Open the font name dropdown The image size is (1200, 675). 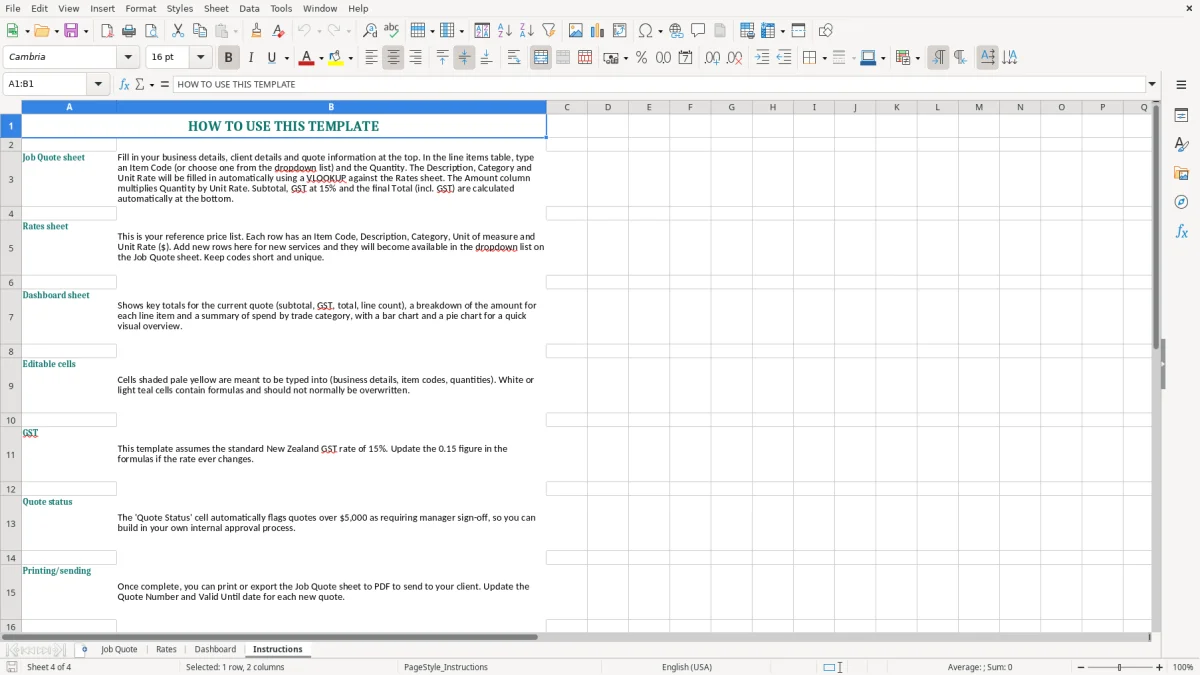128,58
